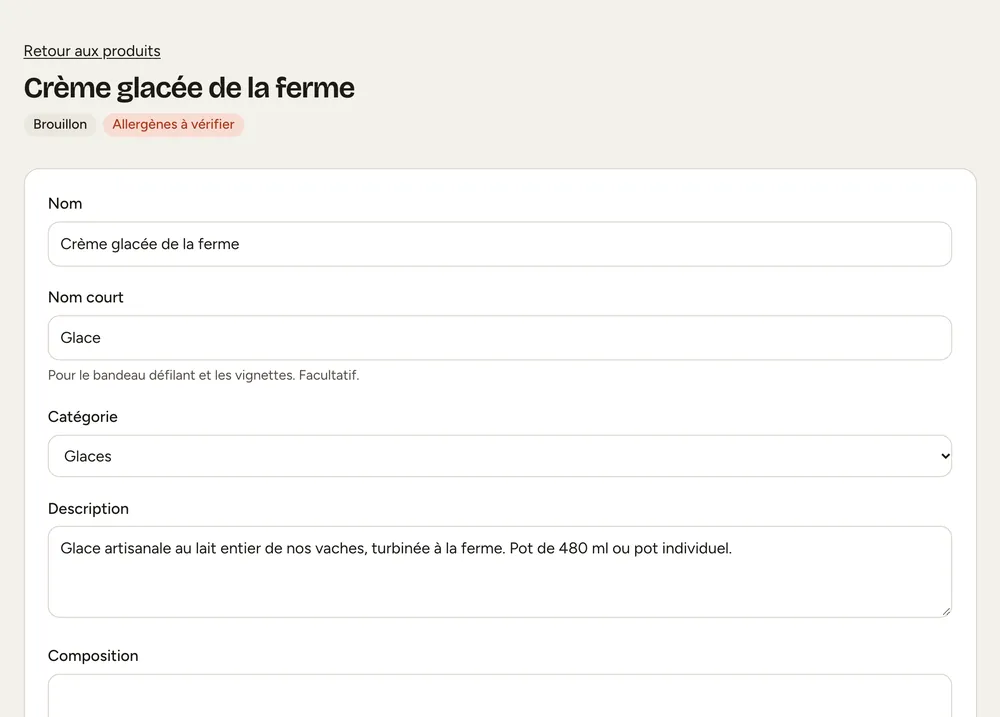Click the Composition label
Screen dimensions: 1000x717
click(x=93, y=656)
